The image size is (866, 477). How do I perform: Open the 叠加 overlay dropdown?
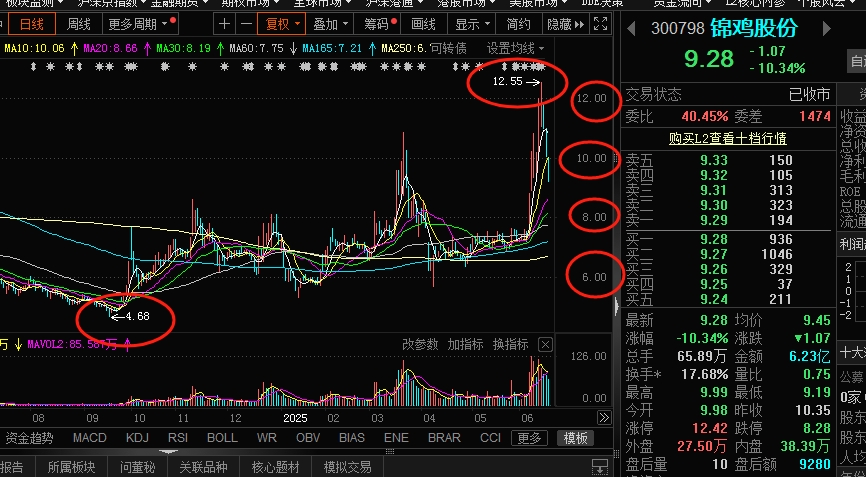coord(331,24)
